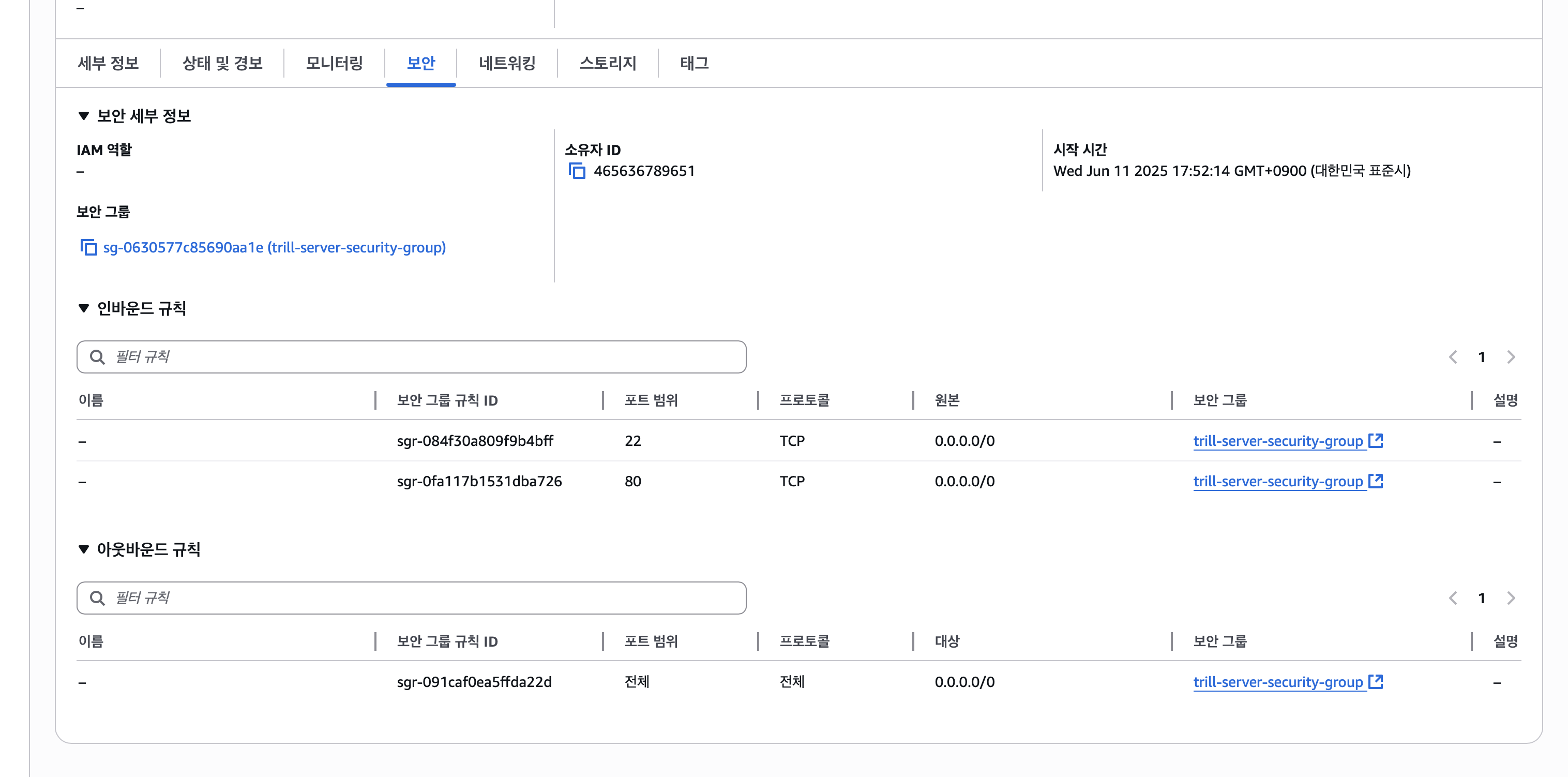
Task: Switch to the 스토리지 tab
Action: tap(607, 63)
